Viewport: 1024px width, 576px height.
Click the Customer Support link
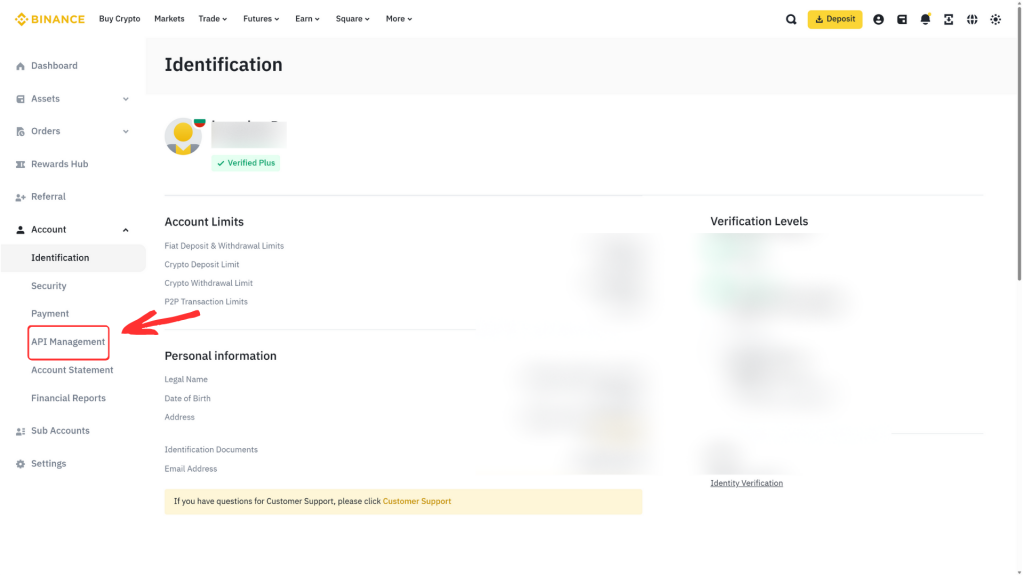[417, 502]
